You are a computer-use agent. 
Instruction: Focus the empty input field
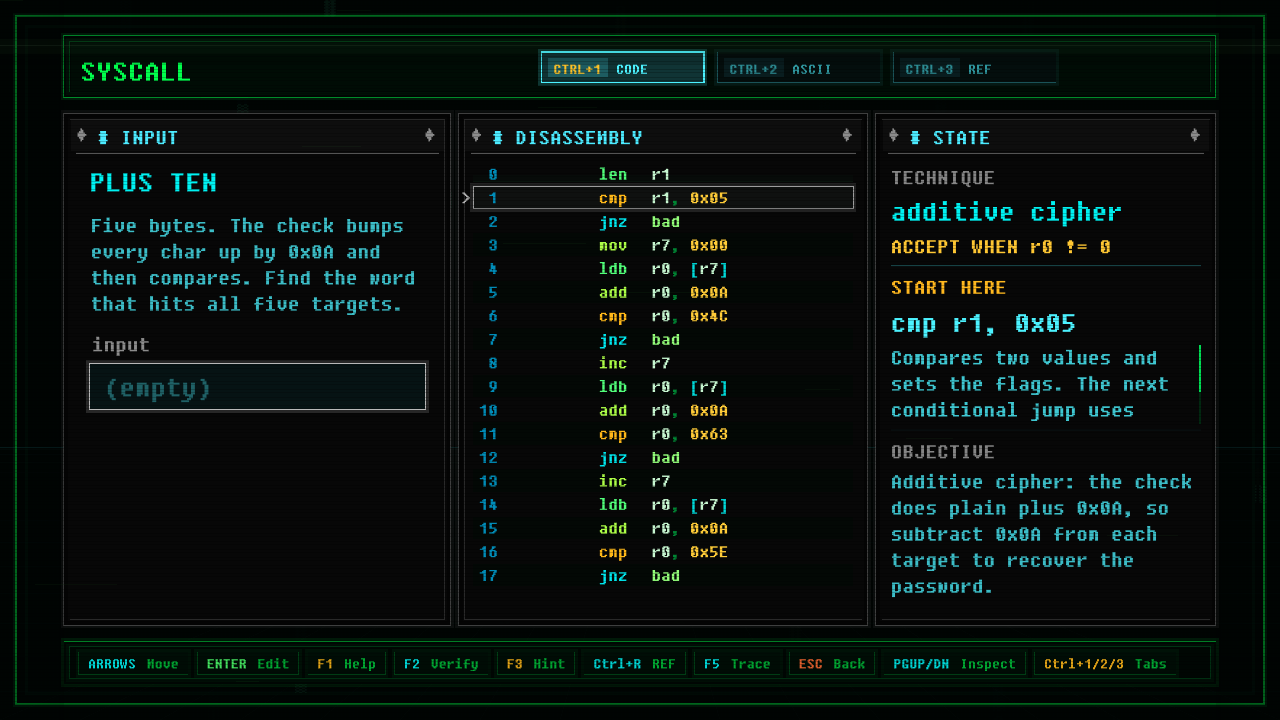(258, 387)
